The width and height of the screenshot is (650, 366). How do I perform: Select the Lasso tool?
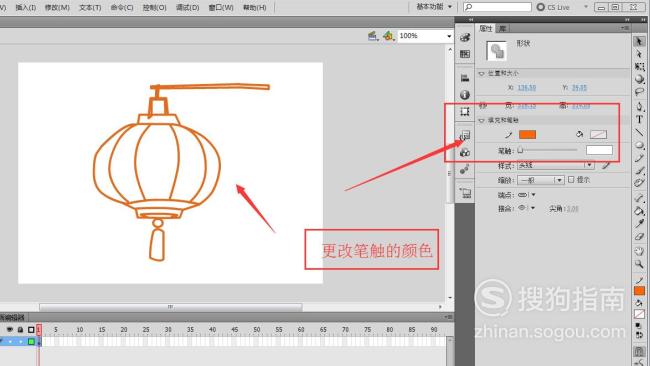(639, 92)
